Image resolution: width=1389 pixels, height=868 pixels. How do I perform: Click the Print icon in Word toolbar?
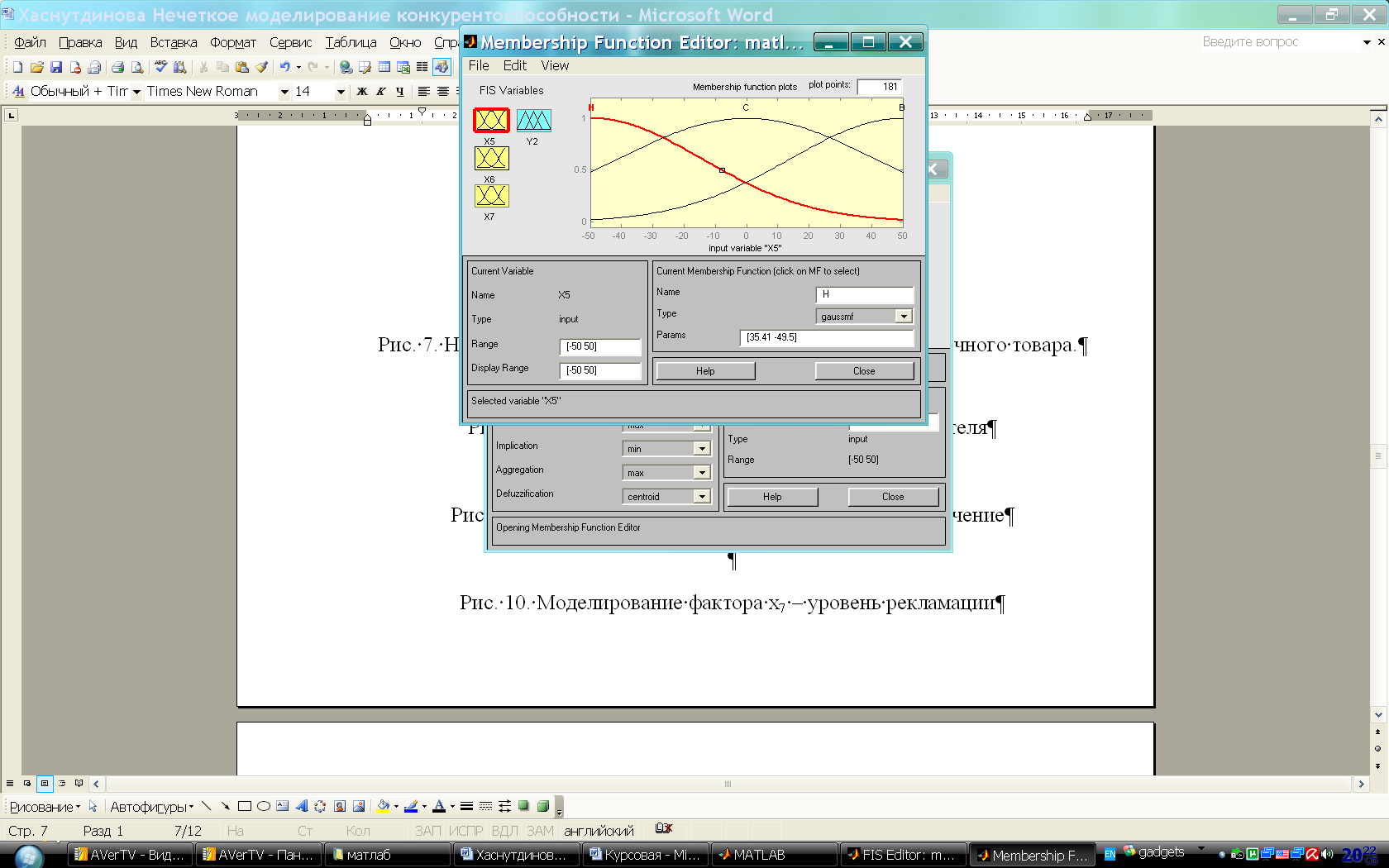117,67
